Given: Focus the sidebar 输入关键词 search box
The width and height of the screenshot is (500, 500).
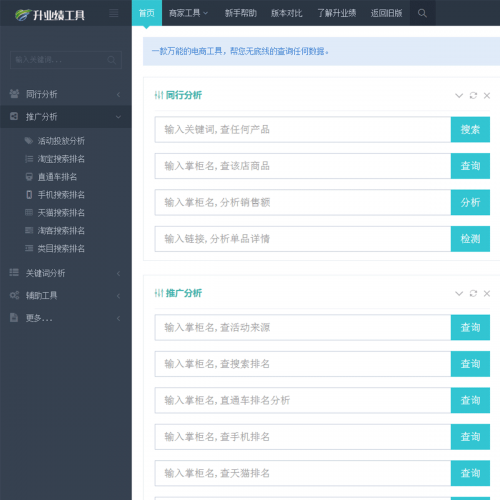Looking at the screenshot, I should click(x=66, y=60).
